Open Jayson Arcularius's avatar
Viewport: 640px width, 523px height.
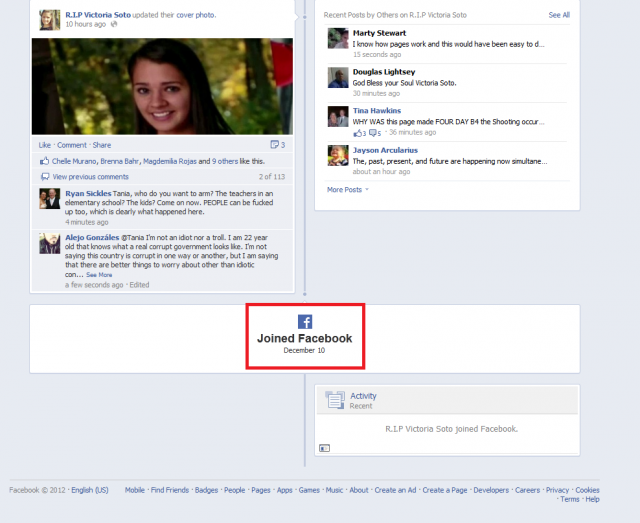click(338, 156)
